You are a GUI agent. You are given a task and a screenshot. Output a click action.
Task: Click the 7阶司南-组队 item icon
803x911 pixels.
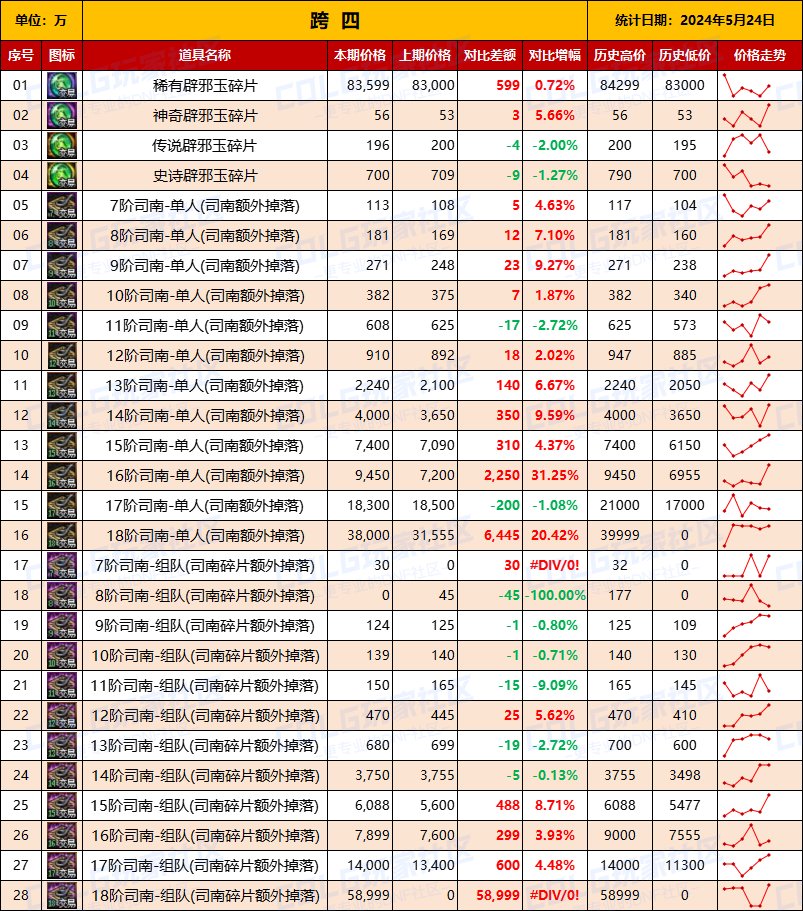pos(62,566)
